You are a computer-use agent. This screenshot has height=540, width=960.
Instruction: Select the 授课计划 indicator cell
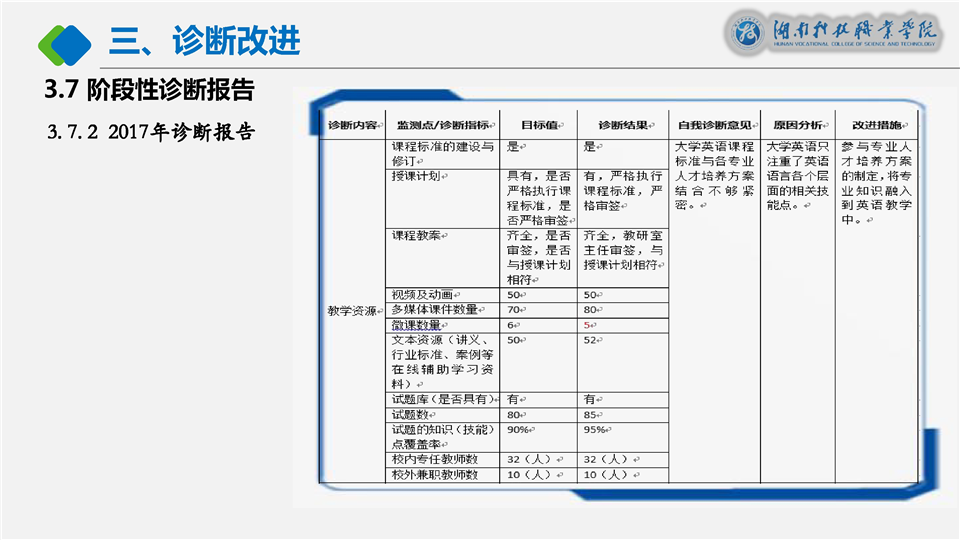(416, 176)
